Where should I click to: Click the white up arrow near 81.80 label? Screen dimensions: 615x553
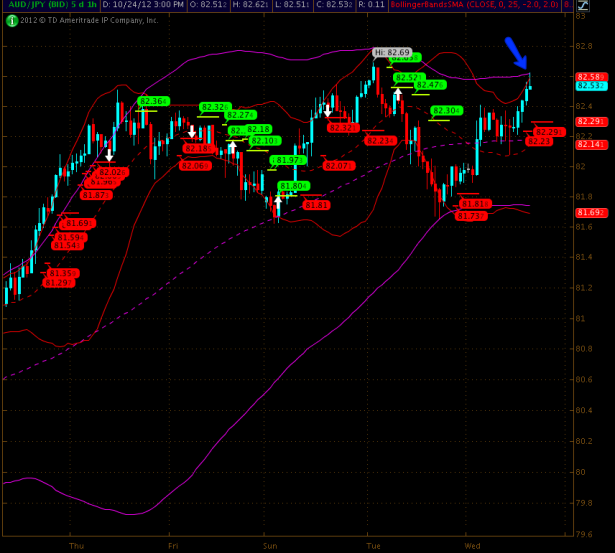tap(278, 201)
